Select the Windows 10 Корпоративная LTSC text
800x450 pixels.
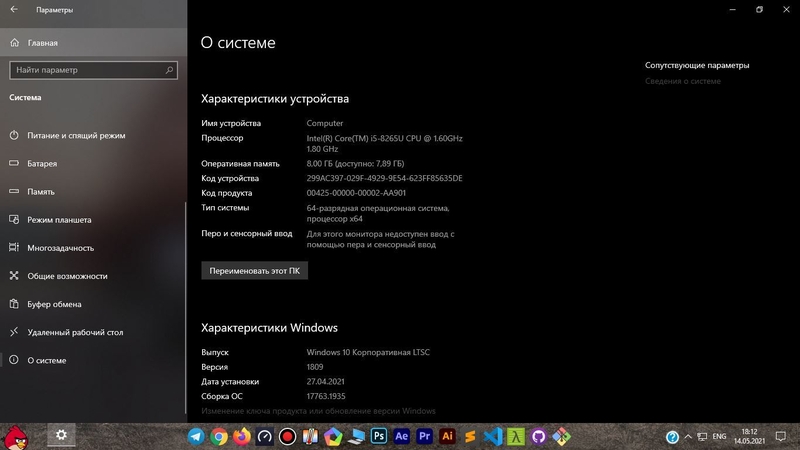click(x=368, y=352)
